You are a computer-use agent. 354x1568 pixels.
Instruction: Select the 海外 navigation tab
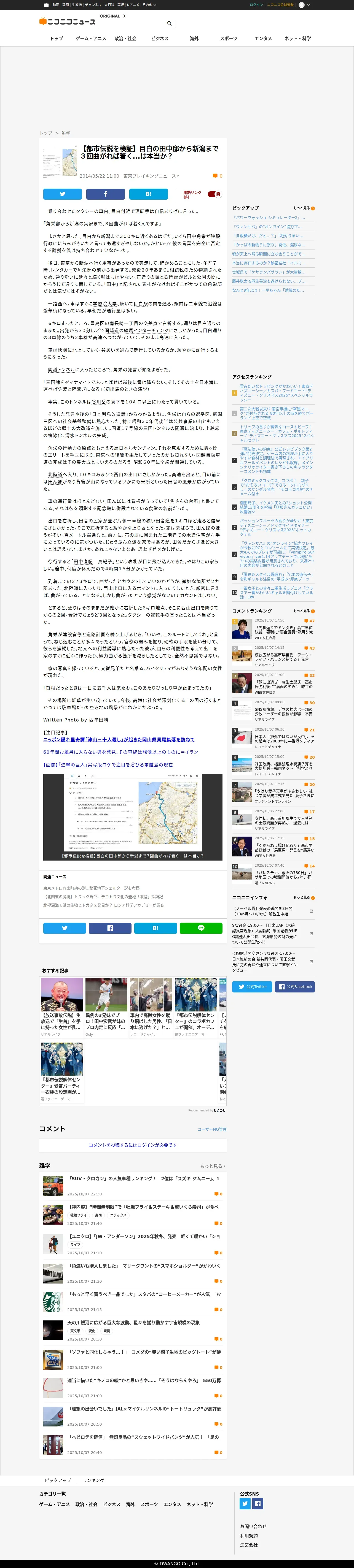(x=194, y=38)
